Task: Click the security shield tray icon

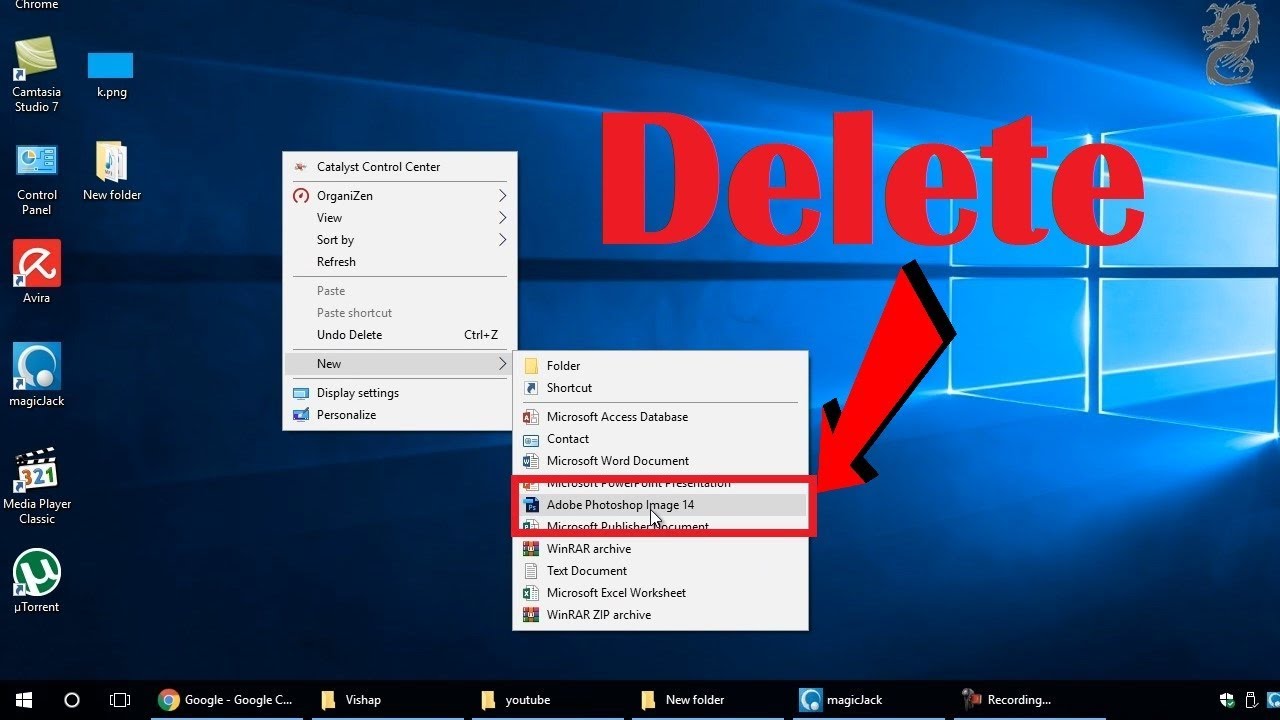Action: [x=1228, y=700]
